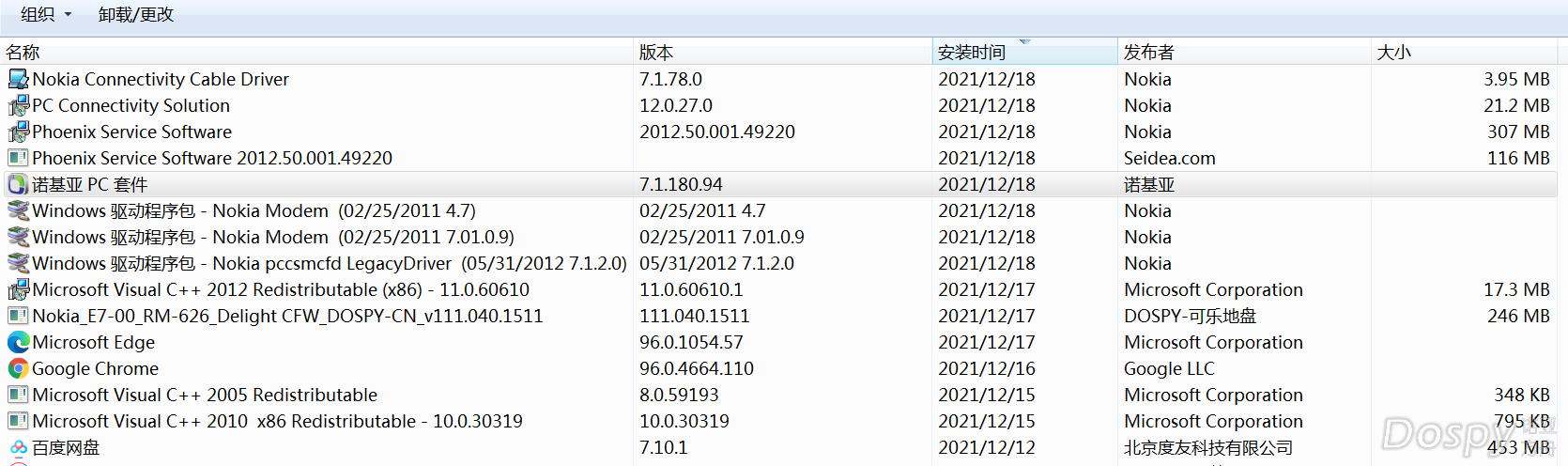Image resolution: width=1568 pixels, height=466 pixels.
Task: Click size 21.2 MB
Action: pyautogui.click(x=1516, y=105)
